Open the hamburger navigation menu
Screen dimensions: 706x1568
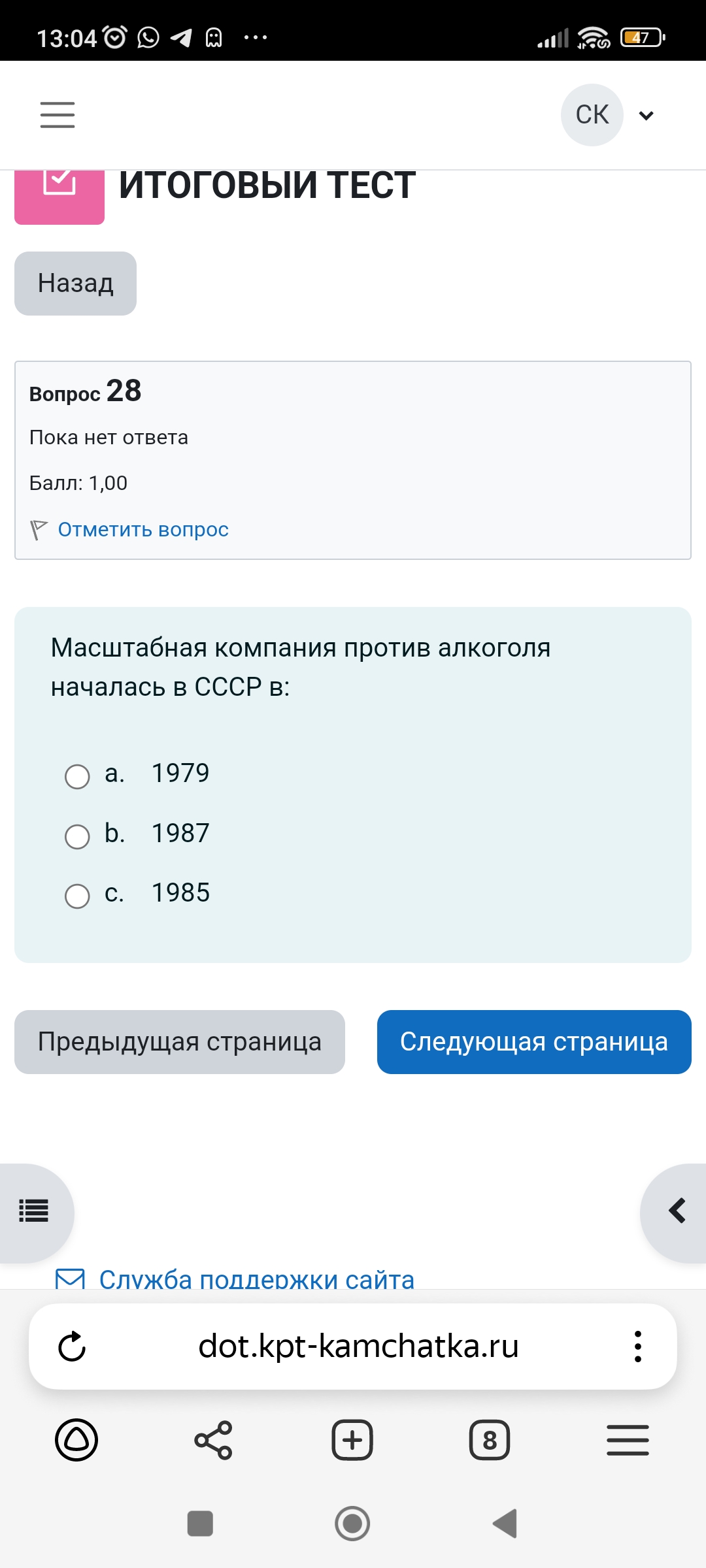(58, 115)
